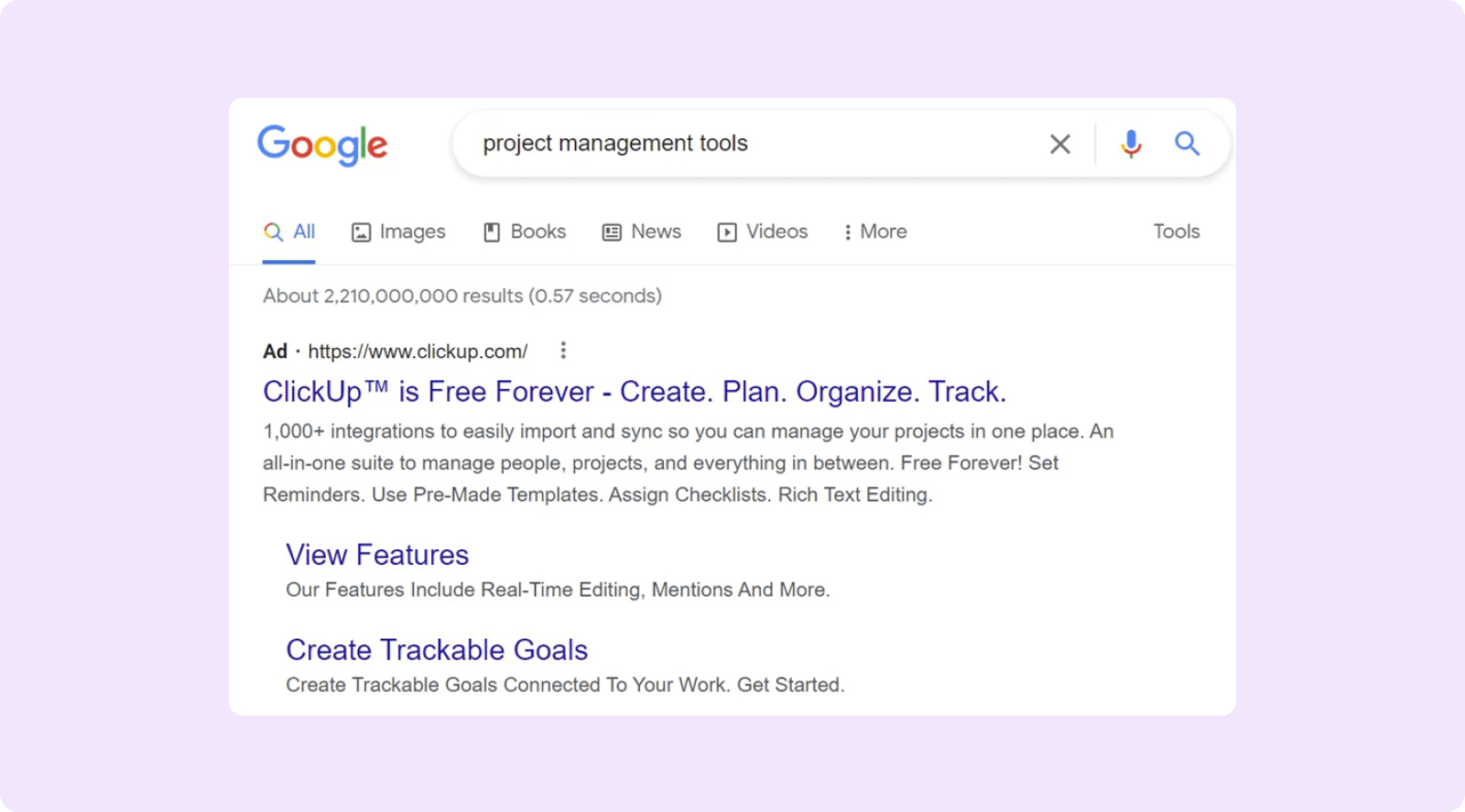Click the News tab newspaper icon

612,233
